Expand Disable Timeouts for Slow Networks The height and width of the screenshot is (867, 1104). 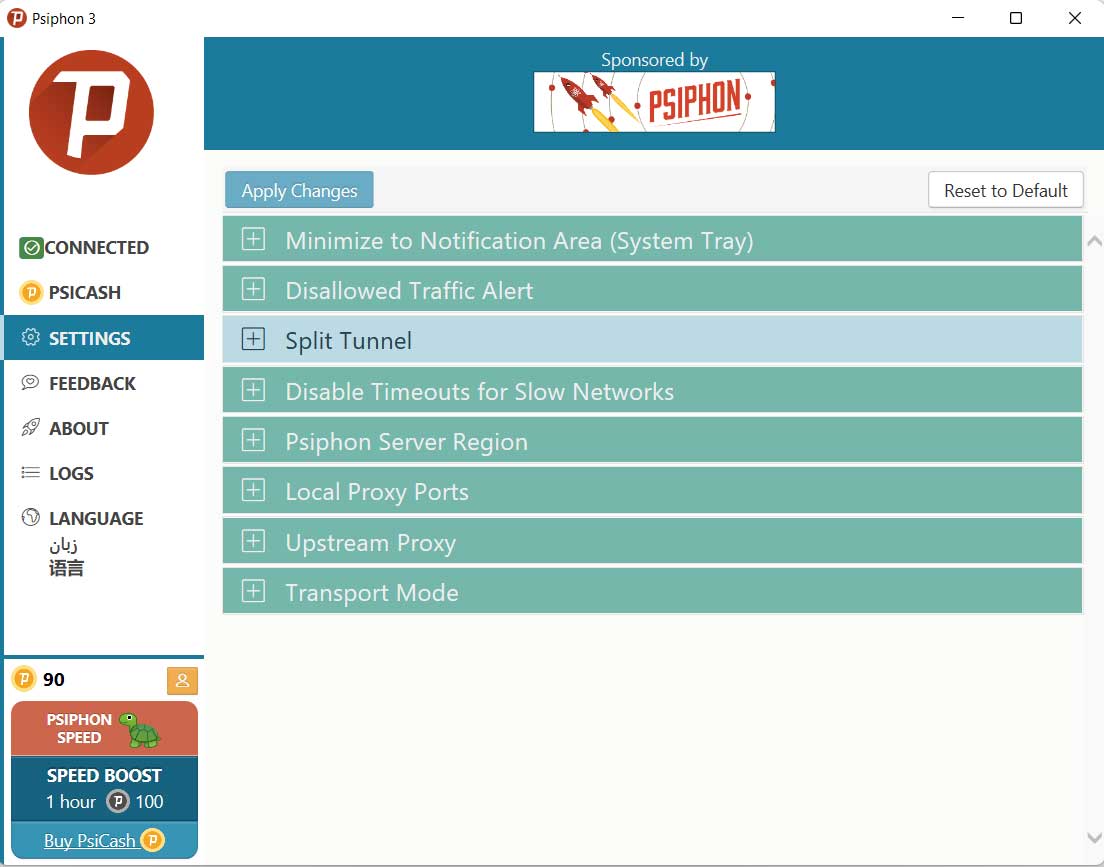[x=253, y=390]
